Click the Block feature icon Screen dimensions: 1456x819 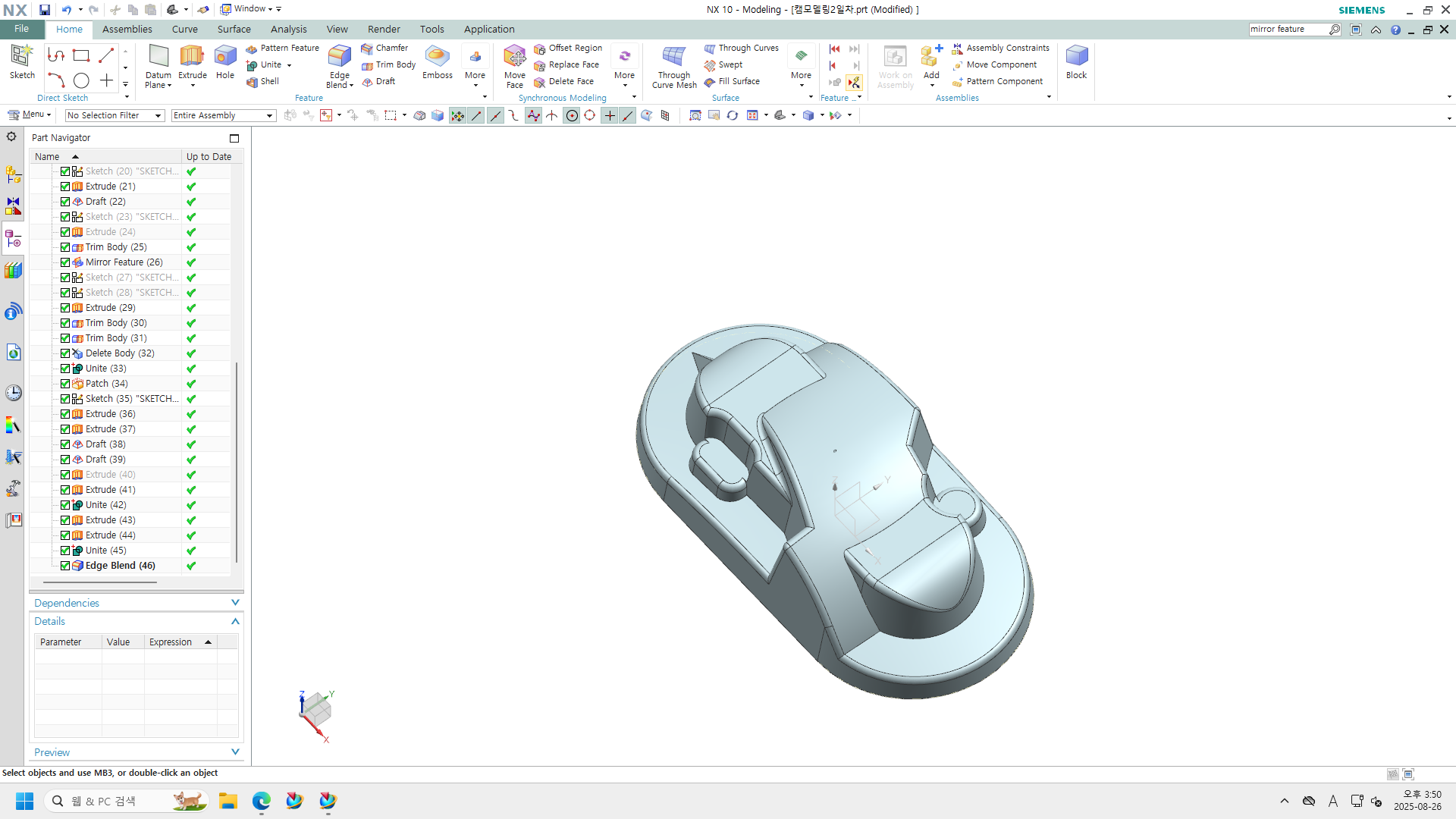tap(1076, 57)
